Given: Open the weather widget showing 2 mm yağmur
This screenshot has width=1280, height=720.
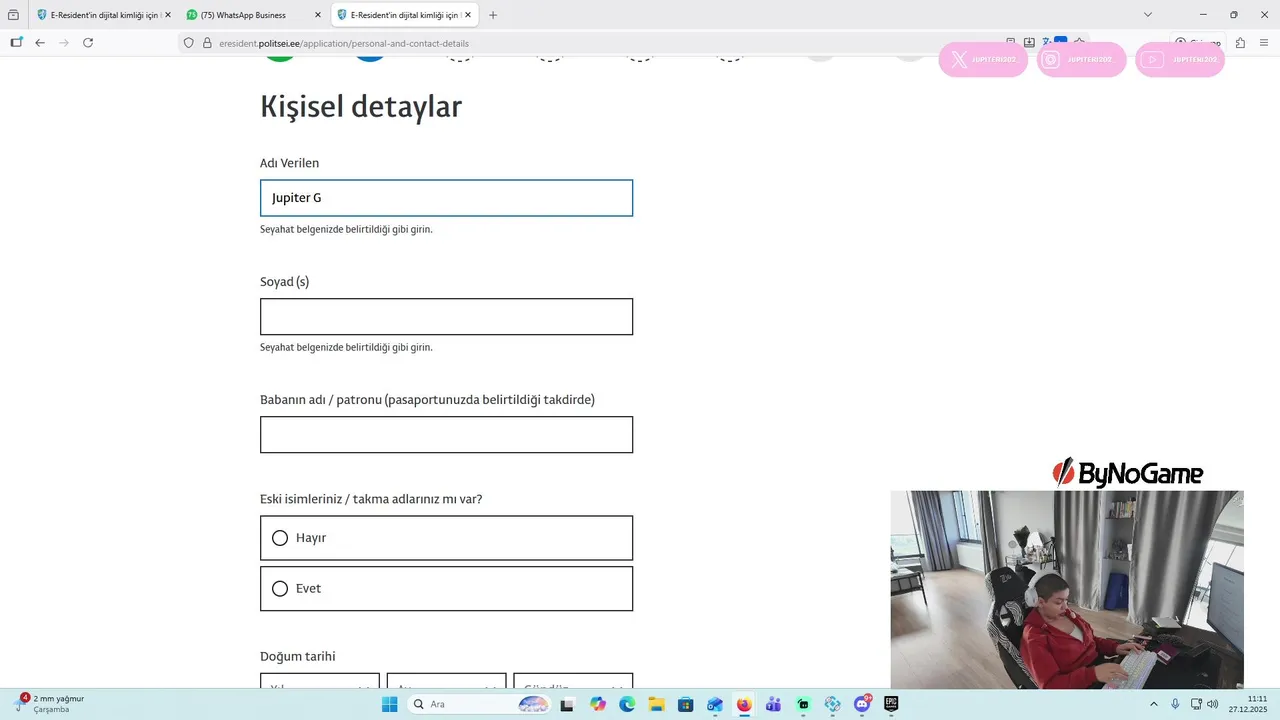Looking at the screenshot, I should pyautogui.click(x=50, y=704).
